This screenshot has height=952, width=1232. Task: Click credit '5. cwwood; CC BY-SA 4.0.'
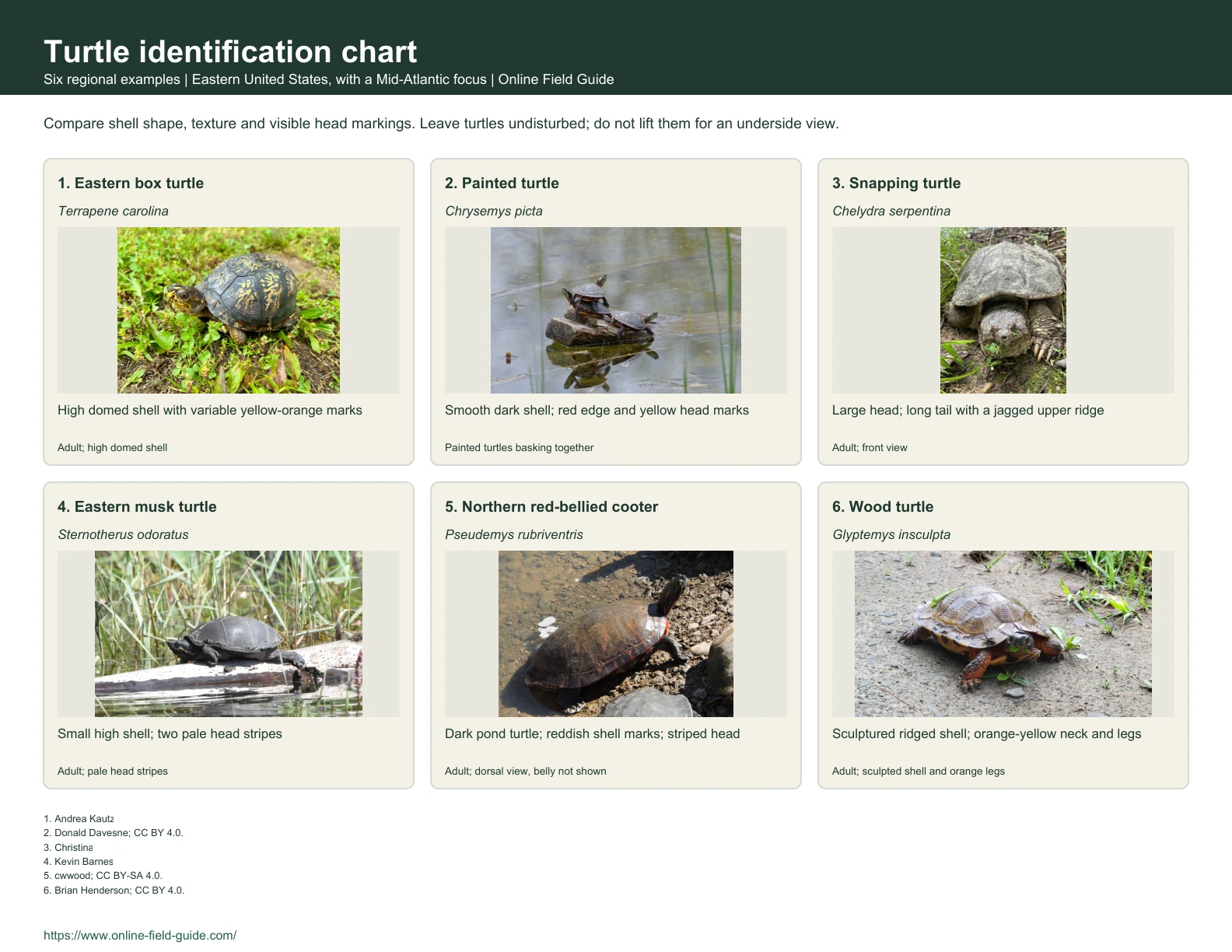pyautogui.click(x=103, y=875)
